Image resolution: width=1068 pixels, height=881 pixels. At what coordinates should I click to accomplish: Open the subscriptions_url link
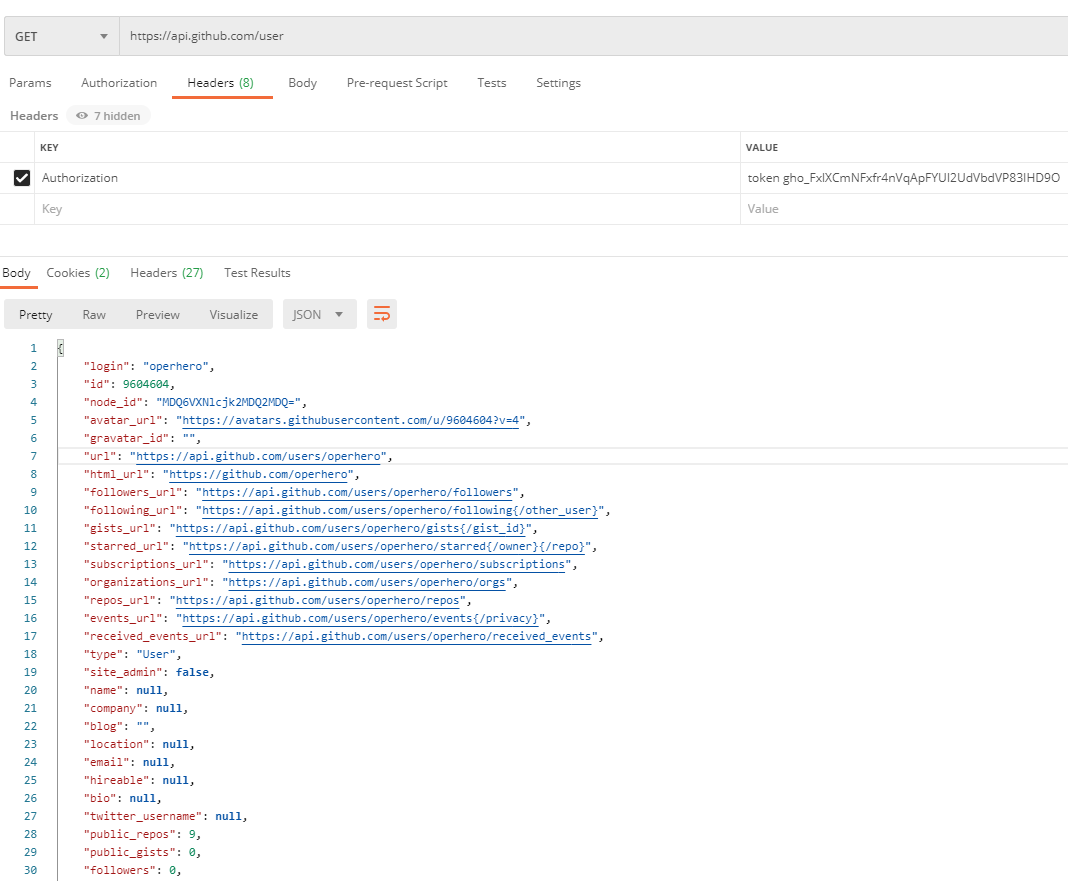pyautogui.click(x=396, y=564)
